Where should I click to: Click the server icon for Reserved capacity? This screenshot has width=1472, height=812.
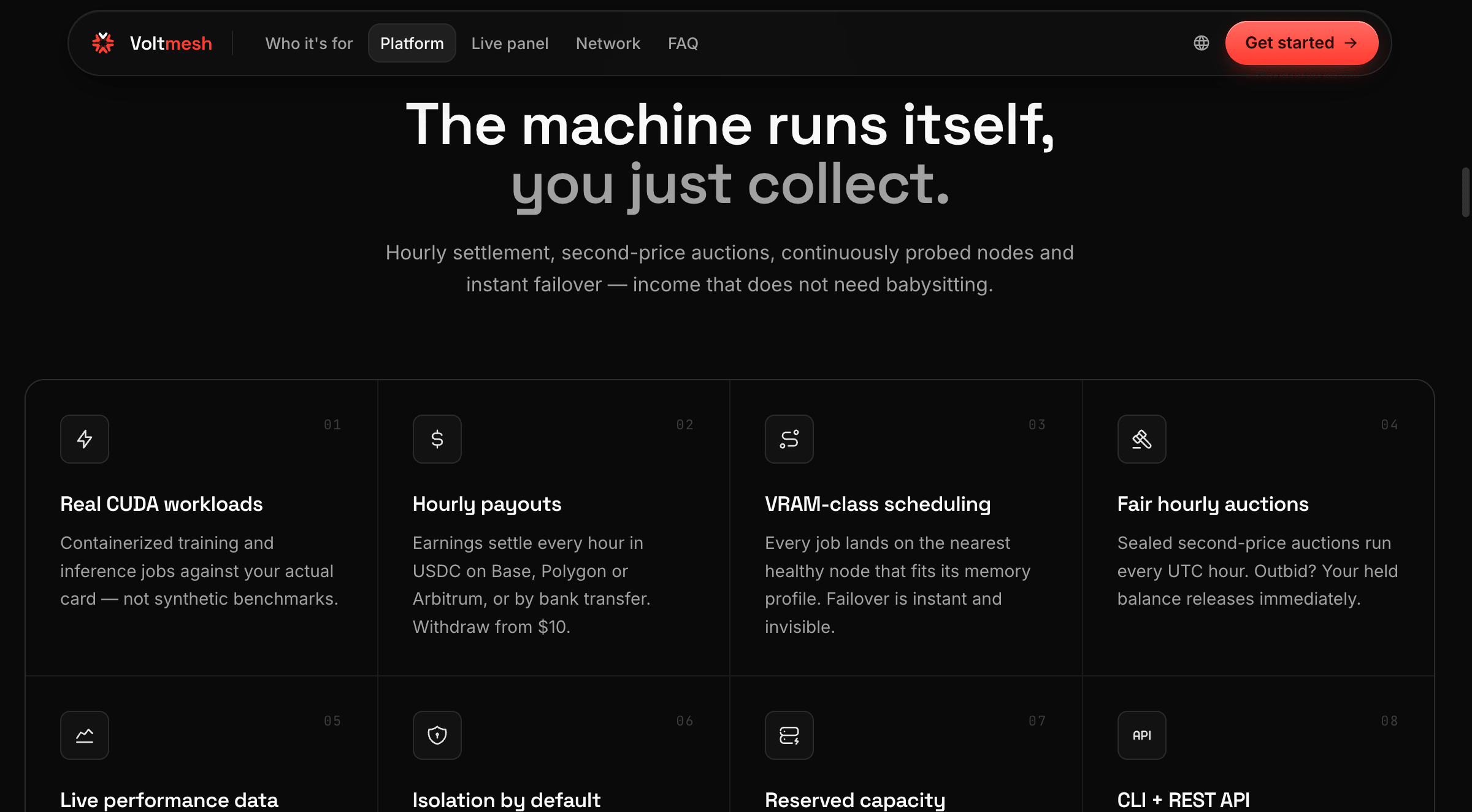coord(789,735)
